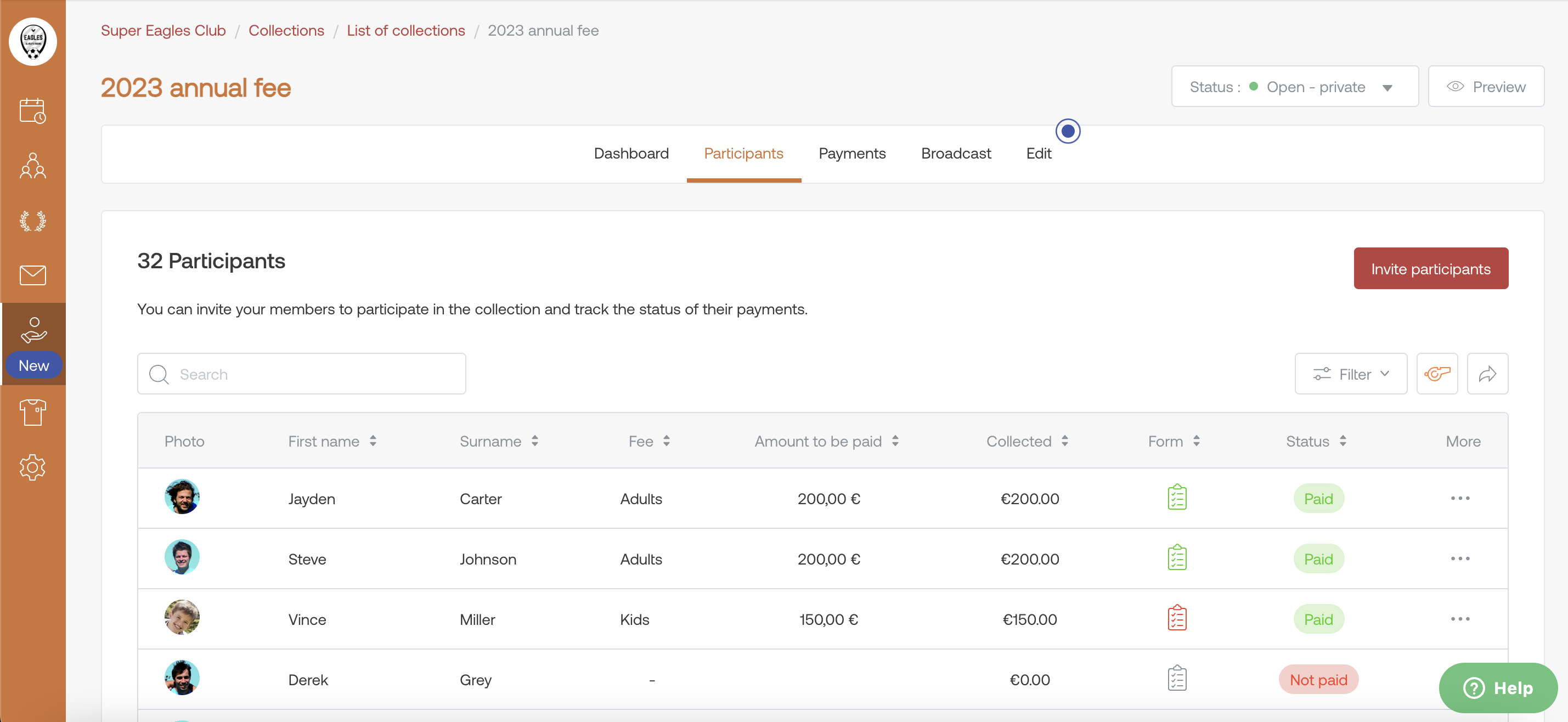Open the settings gear in sidebar

coord(32,467)
